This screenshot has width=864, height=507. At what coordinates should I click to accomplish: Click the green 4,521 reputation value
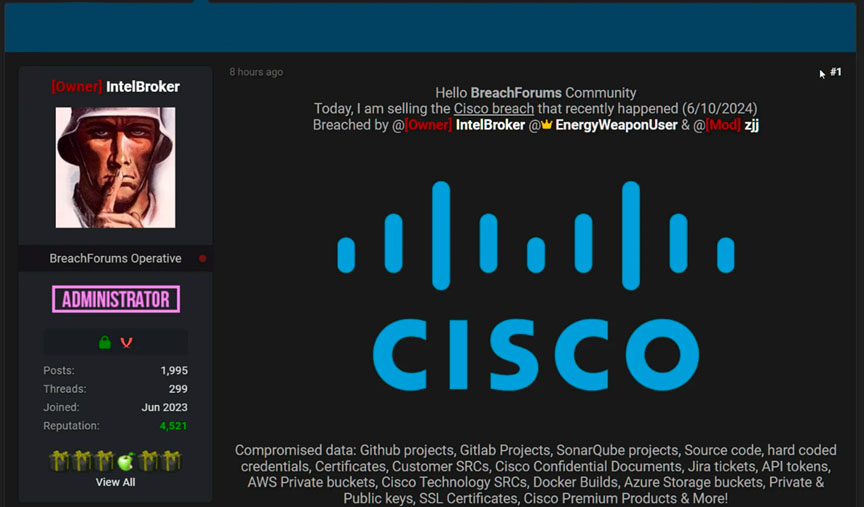tap(174, 426)
